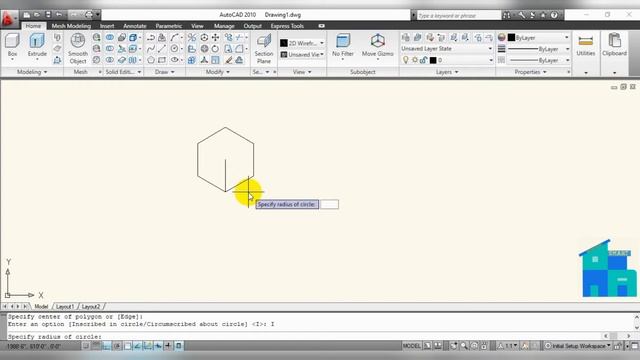Toggle Polar Tracking in status bar
Viewport: 640px width, 360px height.
pyautogui.click(x=117, y=346)
